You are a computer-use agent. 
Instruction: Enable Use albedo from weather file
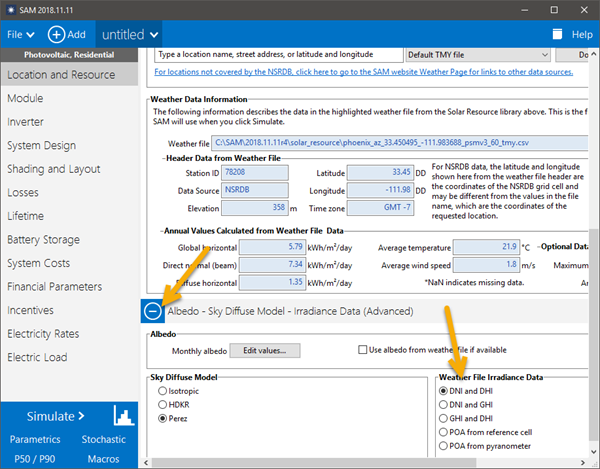[364, 350]
